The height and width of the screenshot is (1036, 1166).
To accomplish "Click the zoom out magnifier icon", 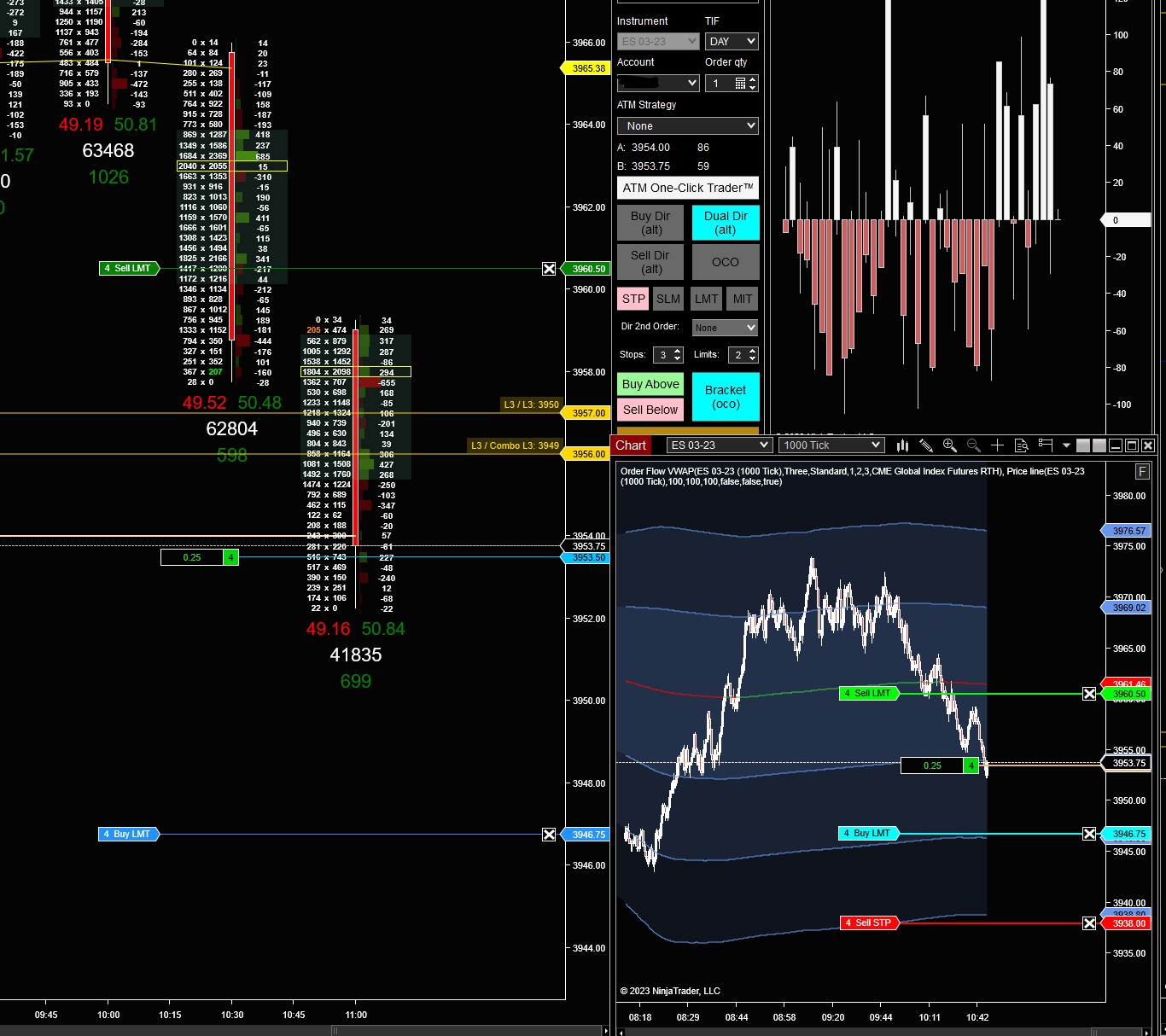I will [974, 445].
